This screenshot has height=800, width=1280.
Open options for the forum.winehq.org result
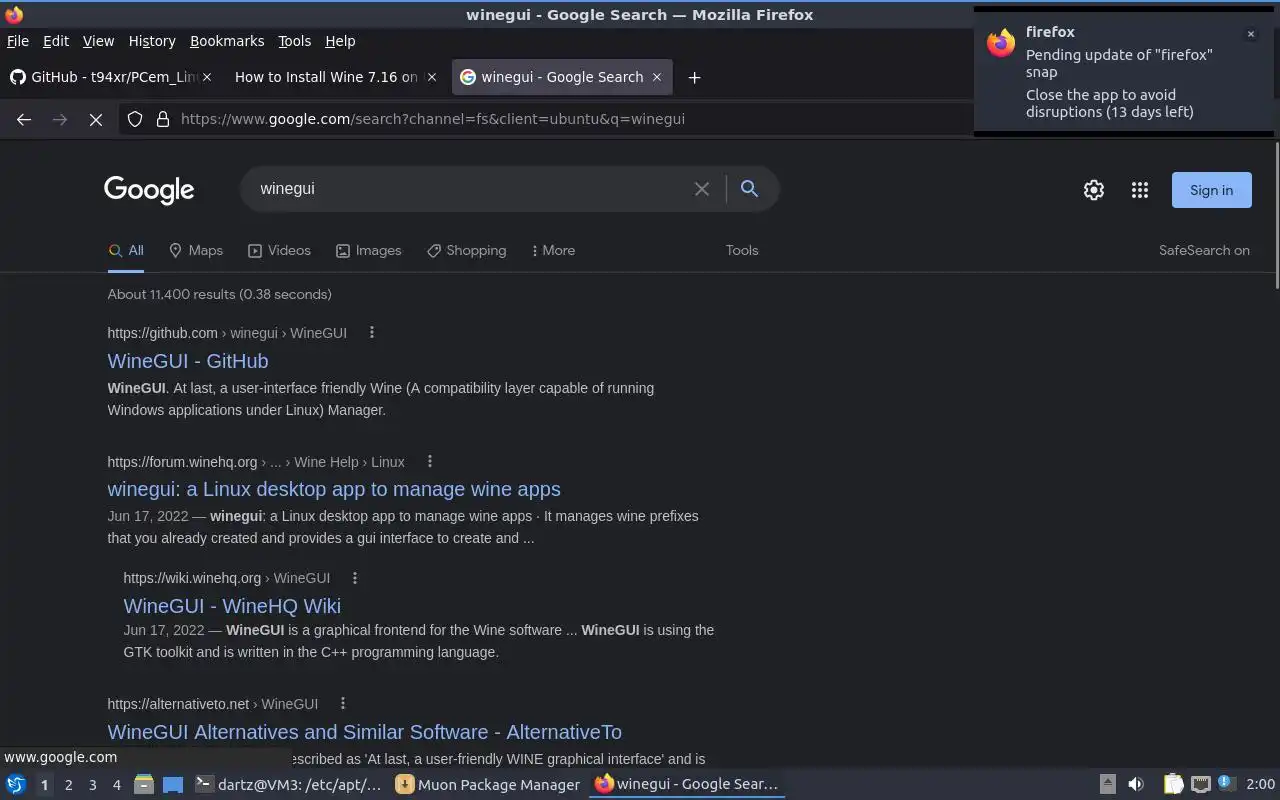tap(430, 462)
